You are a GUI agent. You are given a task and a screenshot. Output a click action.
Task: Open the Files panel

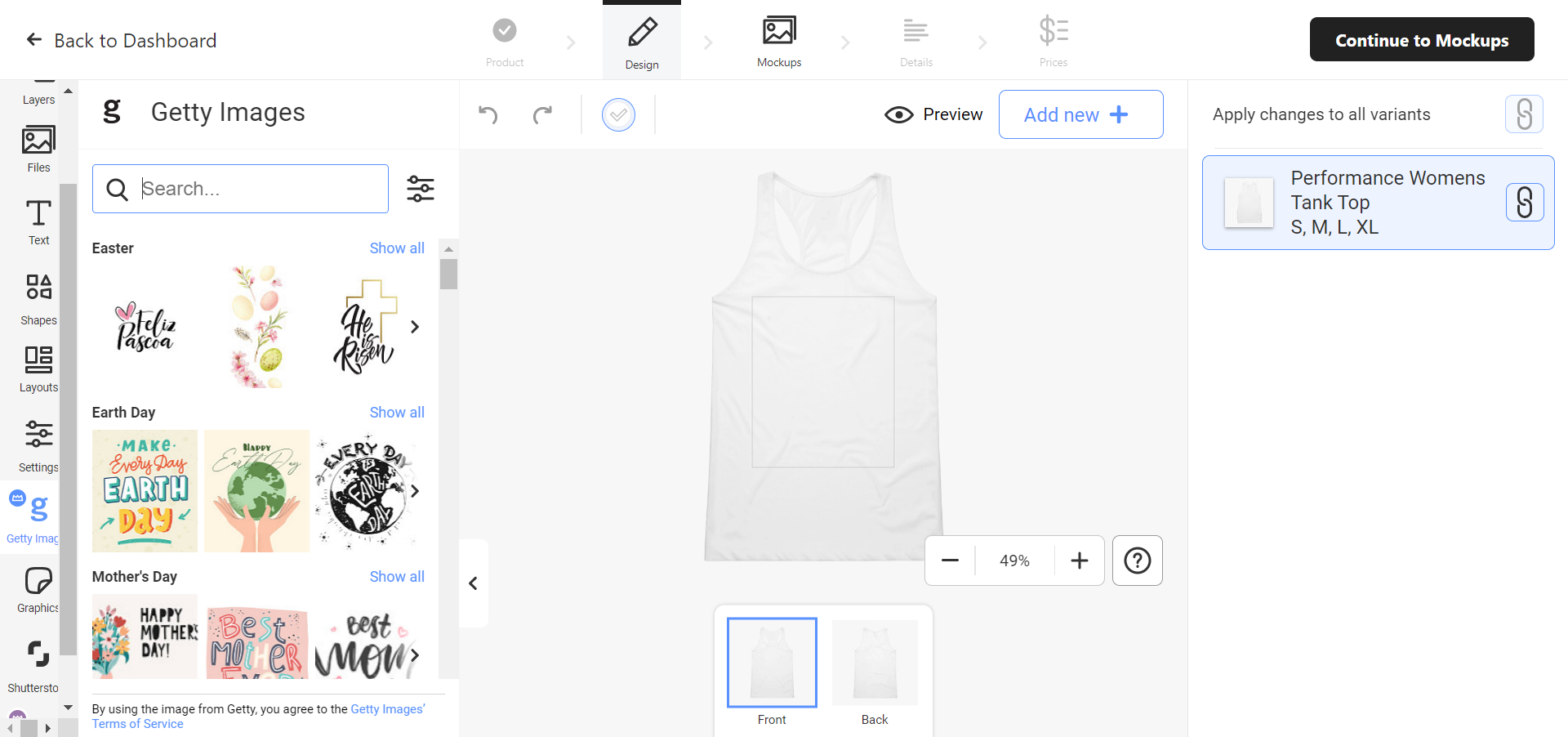coord(38,149)
